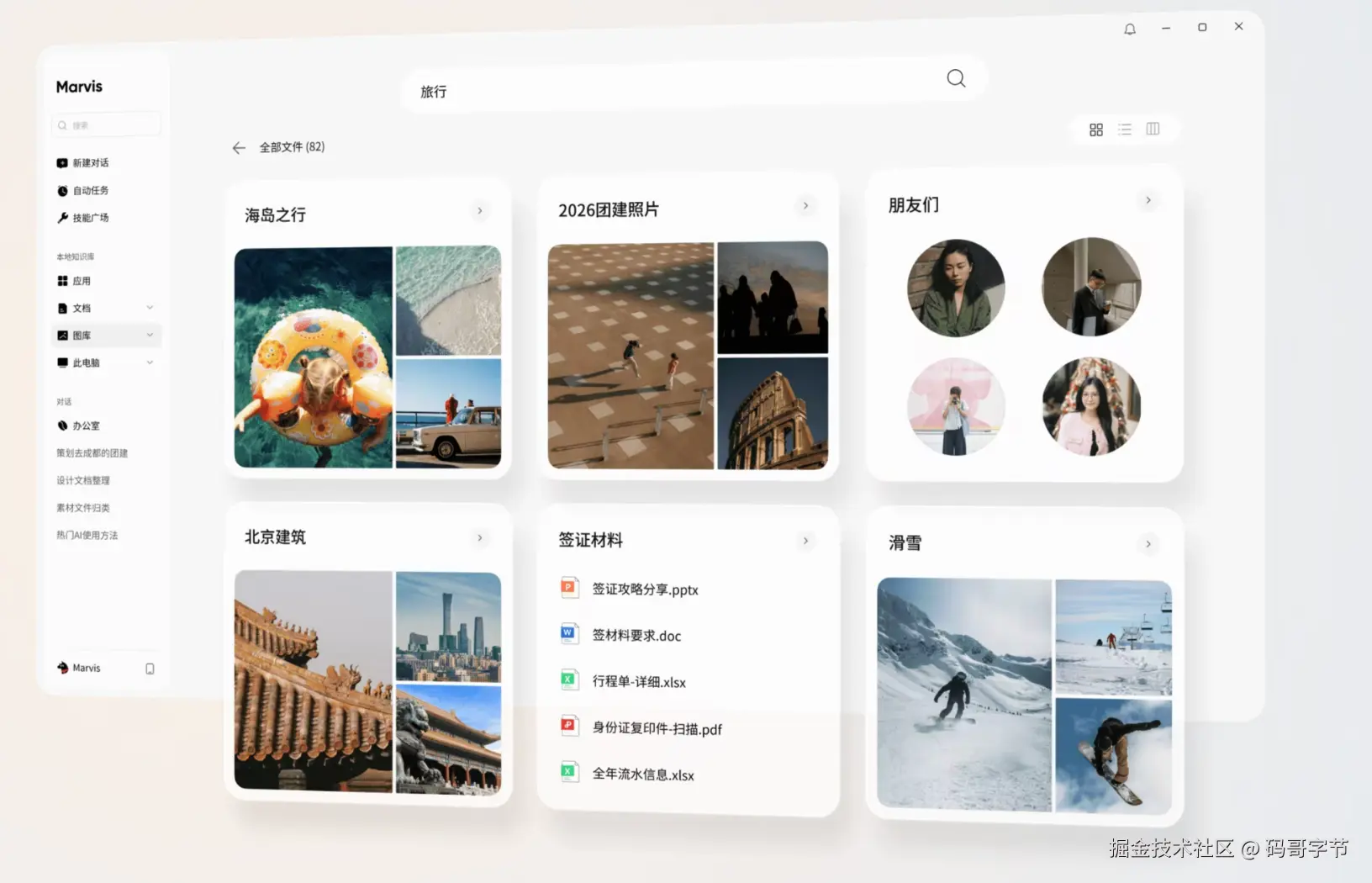Open 签材料要求.doc file
Screen dimensions: 1372x883
(x=636, y=636)
